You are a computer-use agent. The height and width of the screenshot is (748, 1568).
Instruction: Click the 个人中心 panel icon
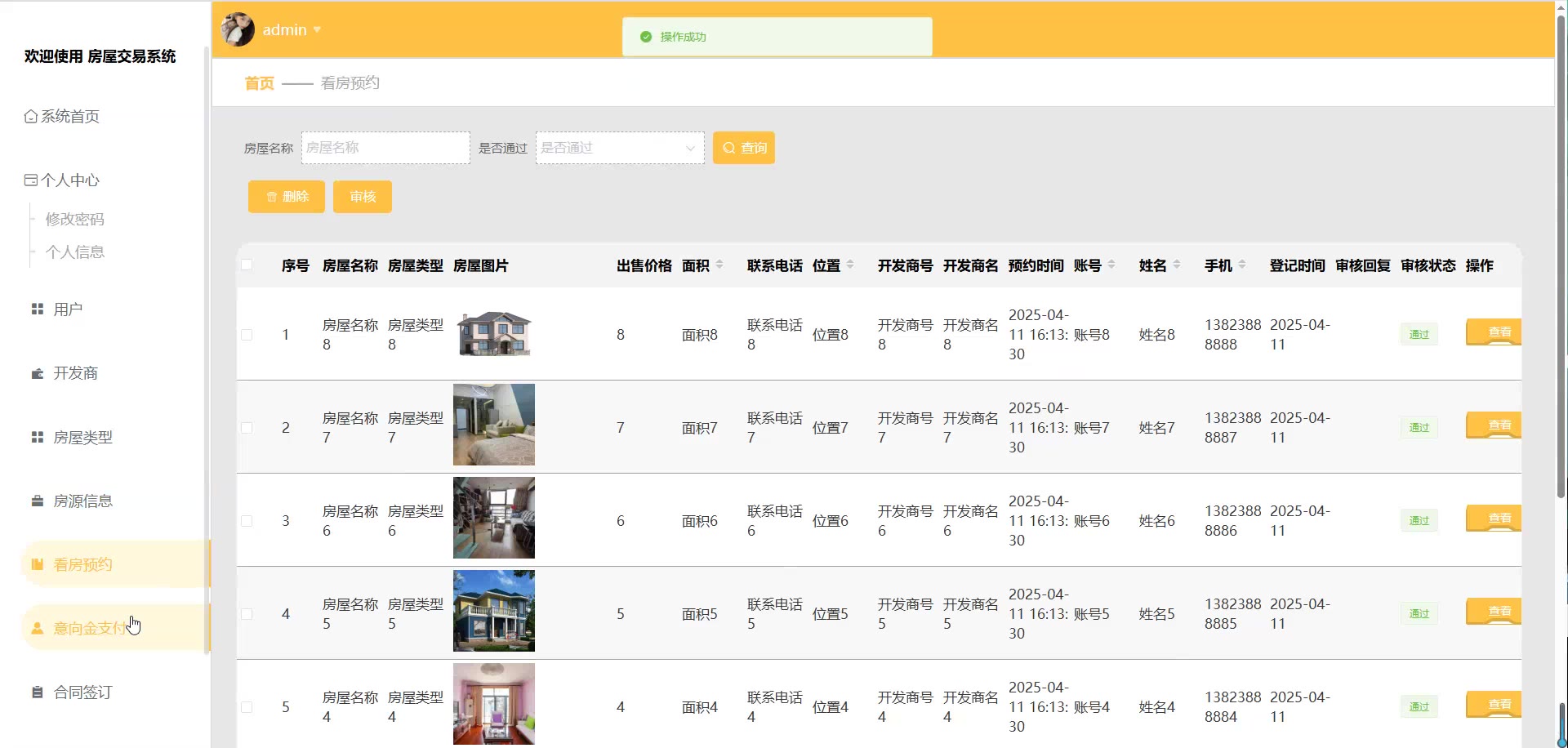tap(31, 180)
